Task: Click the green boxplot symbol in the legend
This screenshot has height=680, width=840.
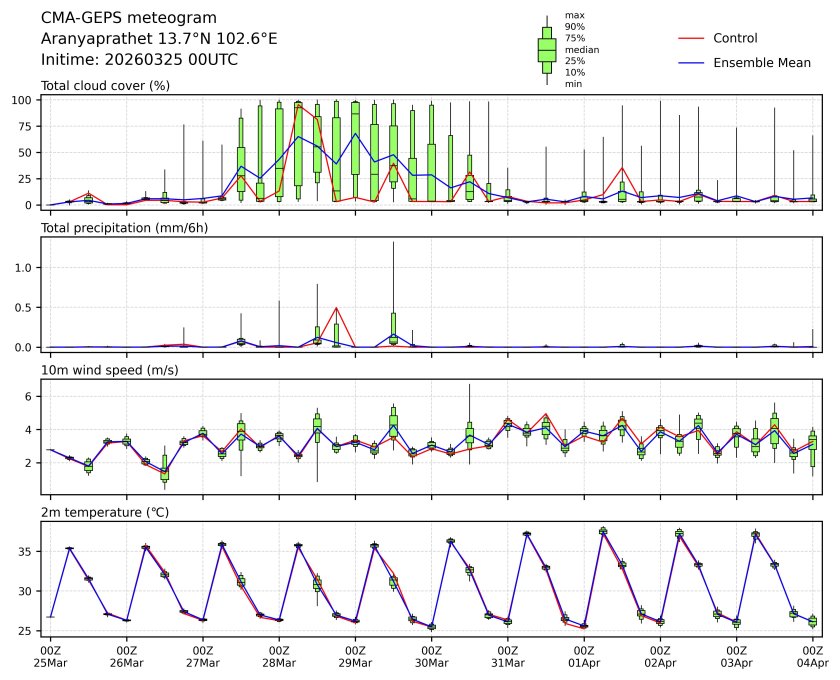Action: tap(547, 50)
